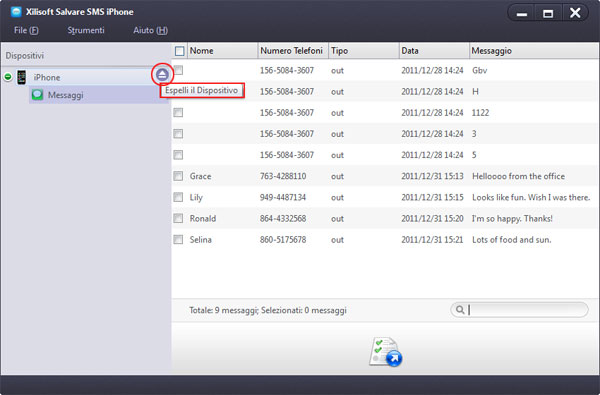600x395 pixels.
Task: Check the box for message 3
Action: tap(178, 134)
